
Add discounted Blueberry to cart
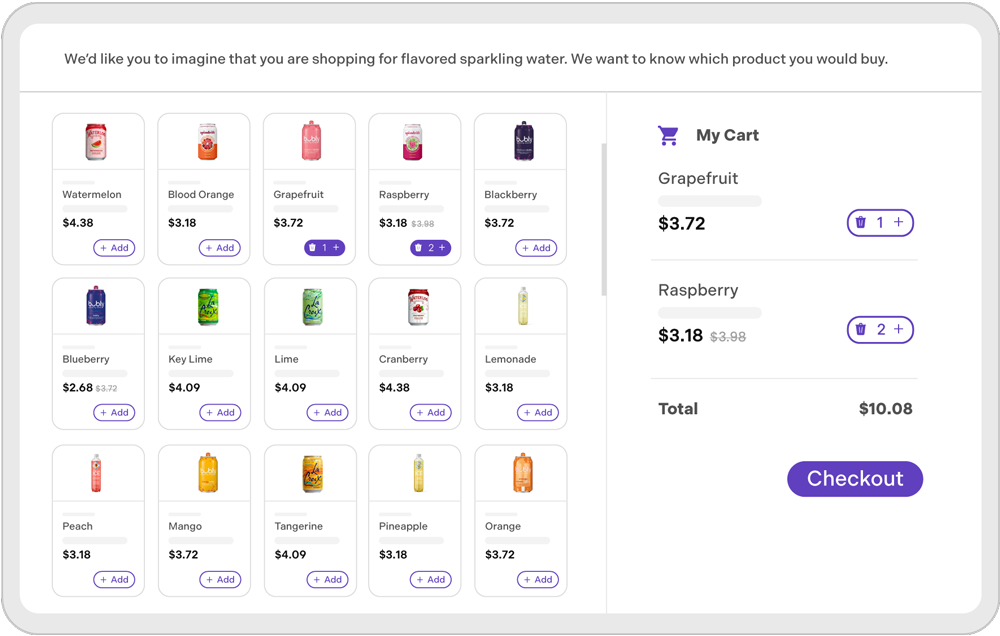pyautogui.click(x=114, y=412)
